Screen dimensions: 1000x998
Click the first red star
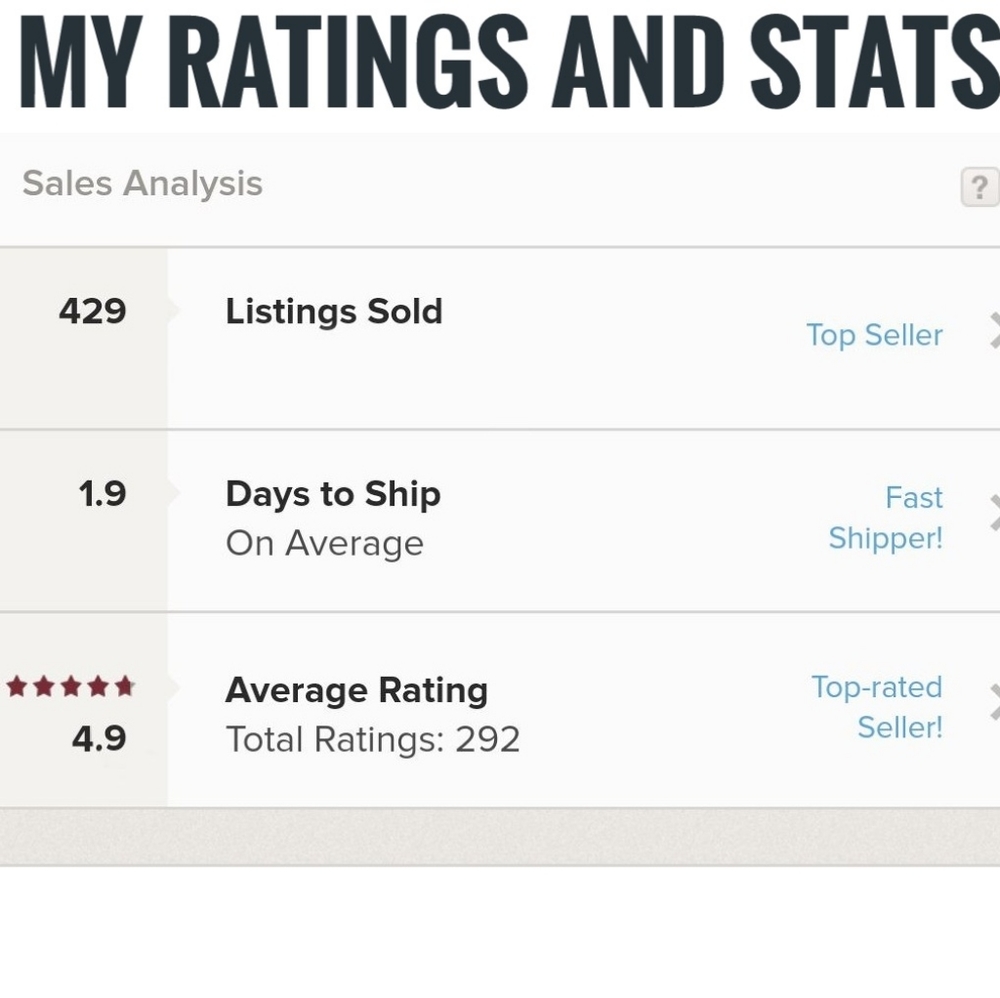[17, 686]
